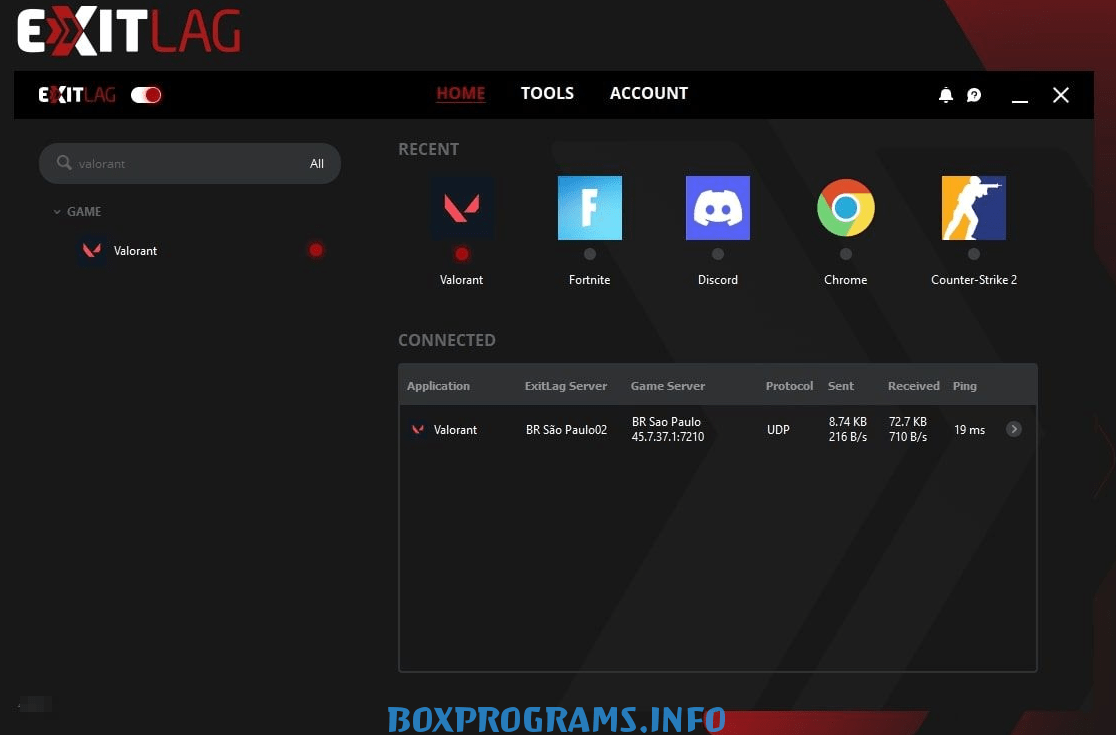Open the HOME tab

(x=460, y=93)
